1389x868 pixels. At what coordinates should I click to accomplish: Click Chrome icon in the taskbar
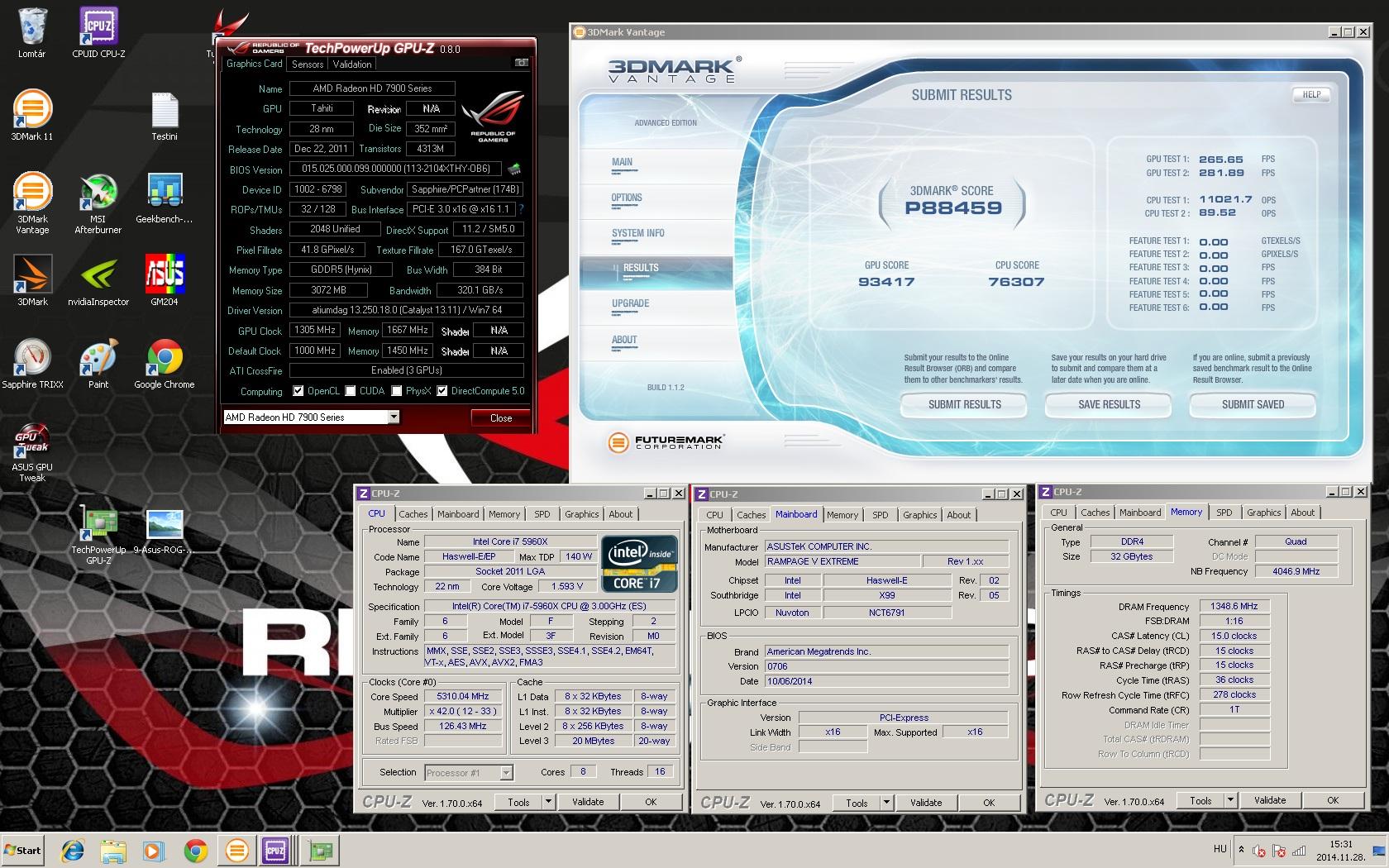click(x=195, y=850)
